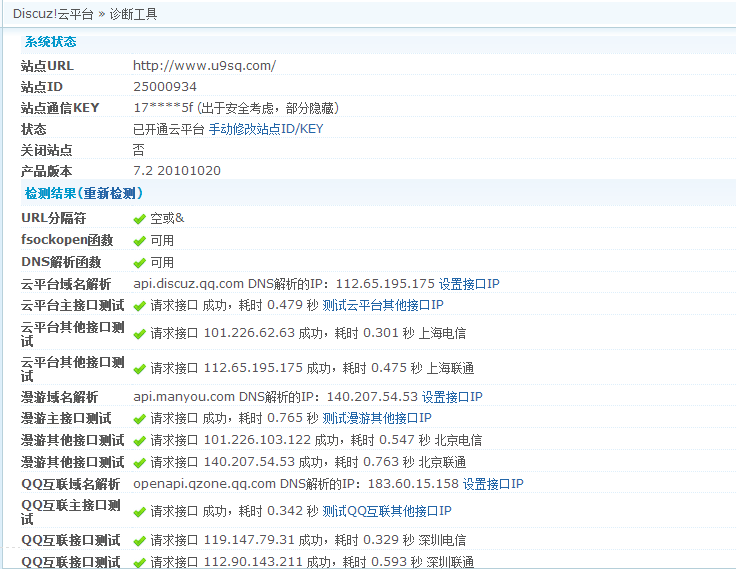Click green checkmark beside URL分隔符
736x569 pixels.
click(139, 219)
